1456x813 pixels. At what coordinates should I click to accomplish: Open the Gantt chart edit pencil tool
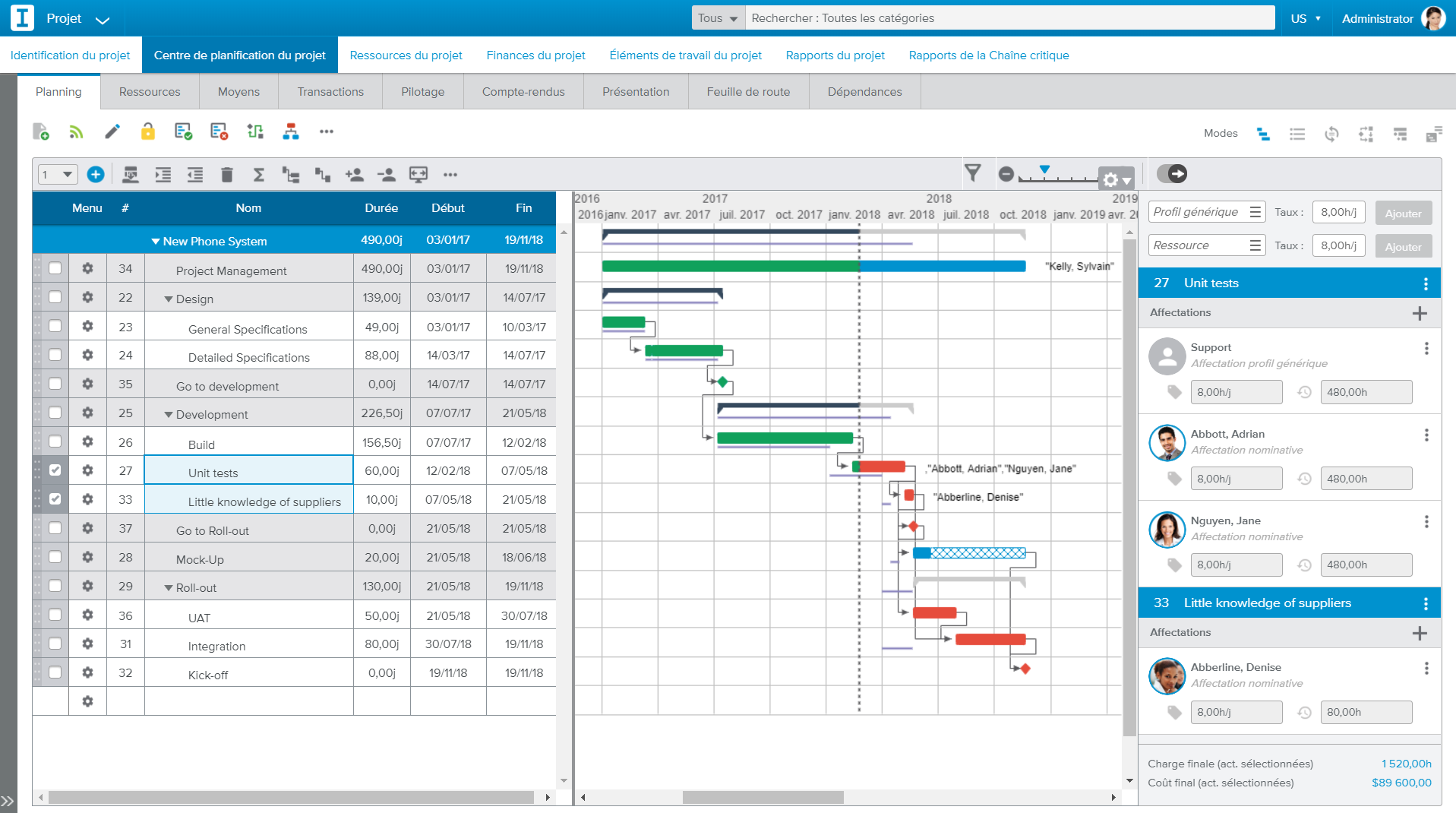point(112,131)
